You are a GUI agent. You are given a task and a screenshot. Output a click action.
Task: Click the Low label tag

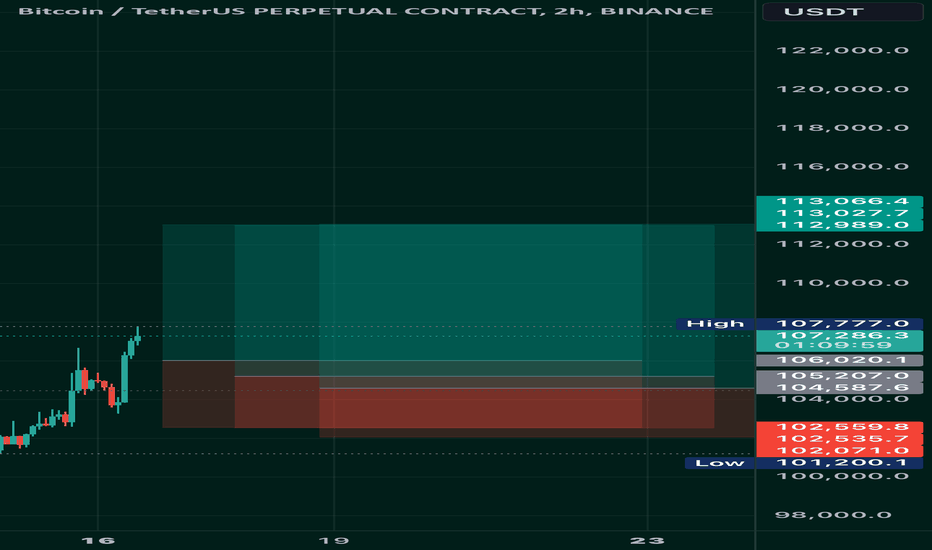point(719,463)
